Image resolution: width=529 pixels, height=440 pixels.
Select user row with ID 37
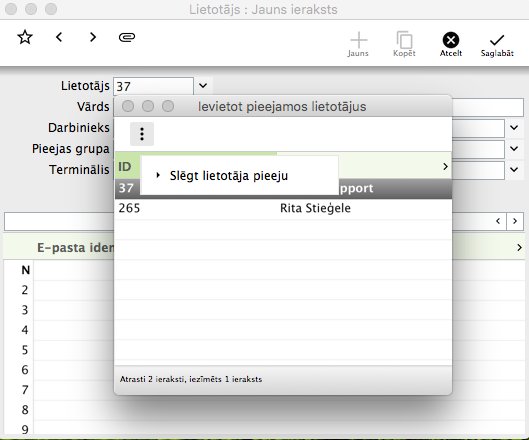pyautogui.click(x=283, y=188)
